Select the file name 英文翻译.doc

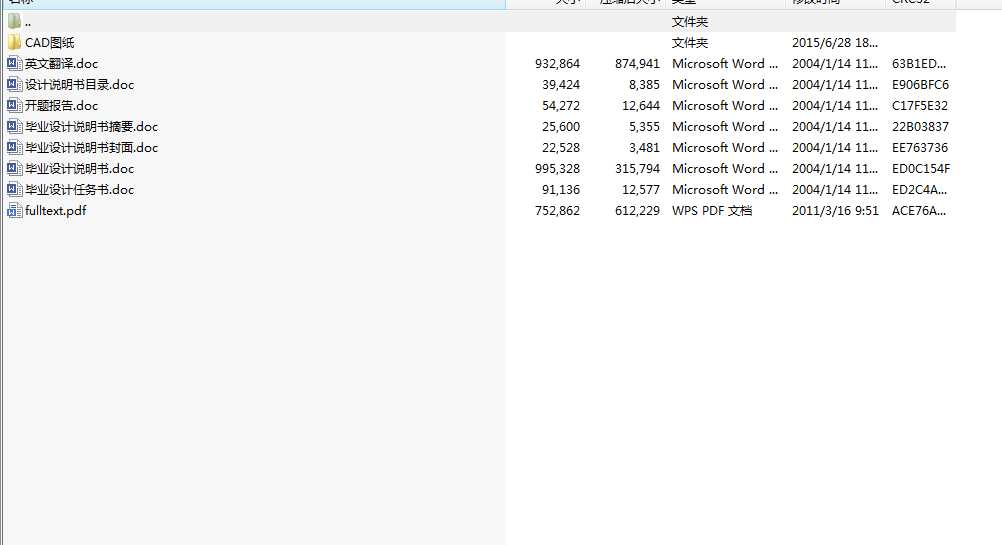[x=61, y=64]
